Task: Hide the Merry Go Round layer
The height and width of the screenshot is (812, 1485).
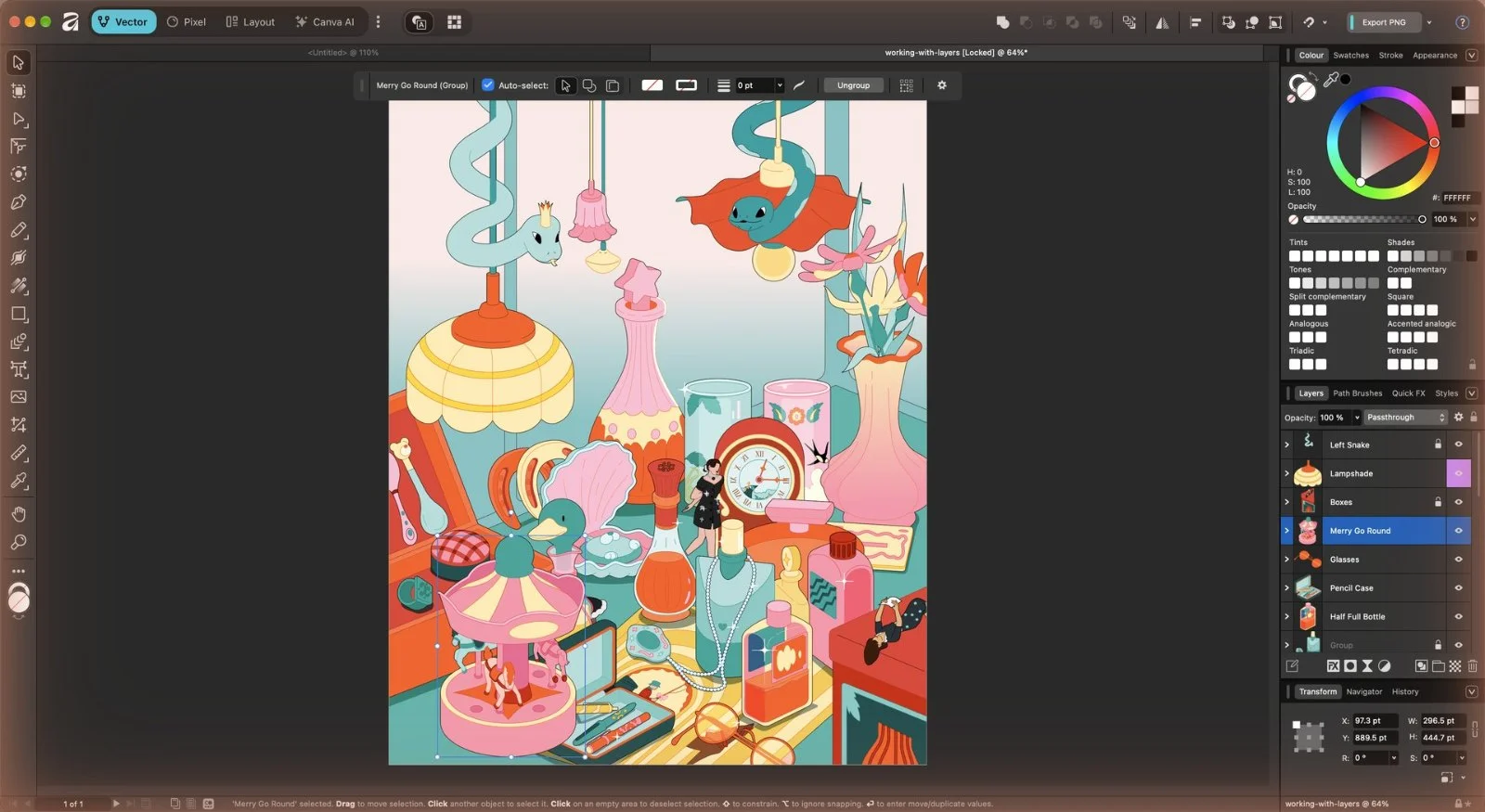Action: pyautogui.click(x=1458, y=531)
